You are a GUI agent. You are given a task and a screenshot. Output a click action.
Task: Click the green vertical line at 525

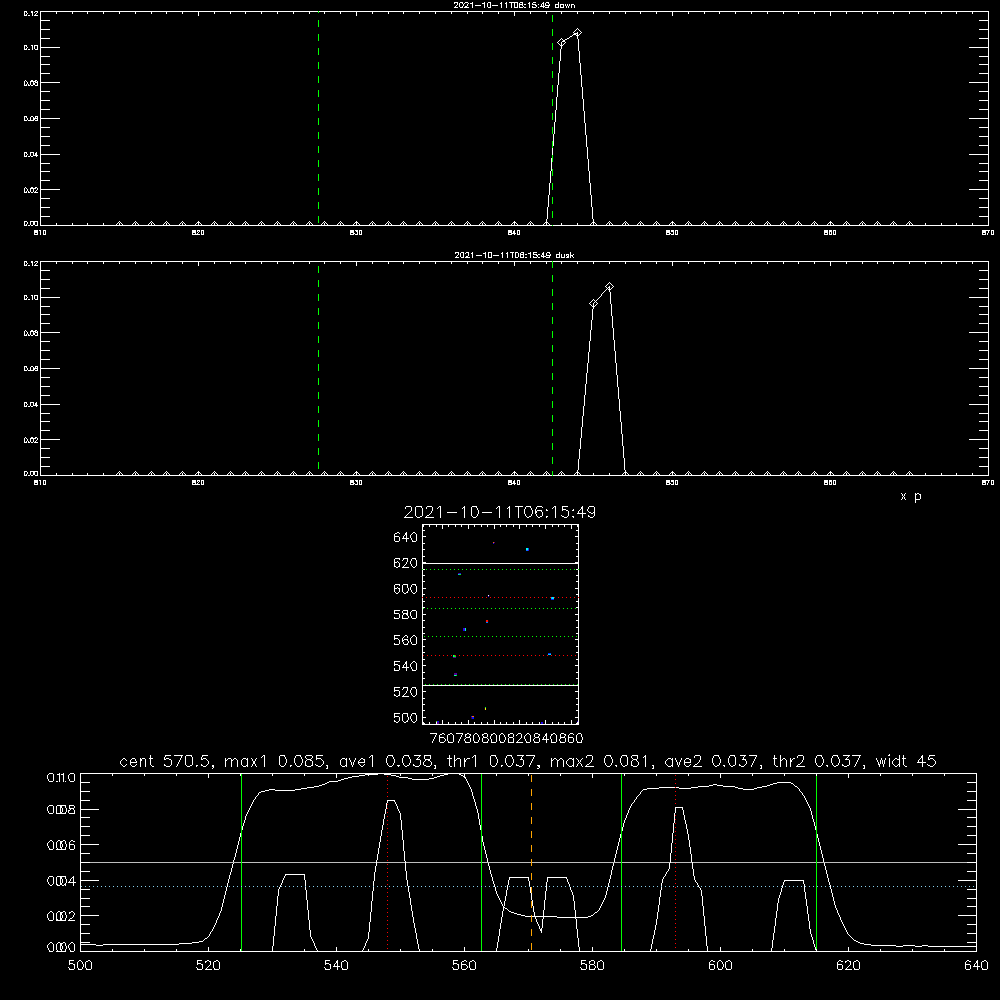(x=241, y=861)
